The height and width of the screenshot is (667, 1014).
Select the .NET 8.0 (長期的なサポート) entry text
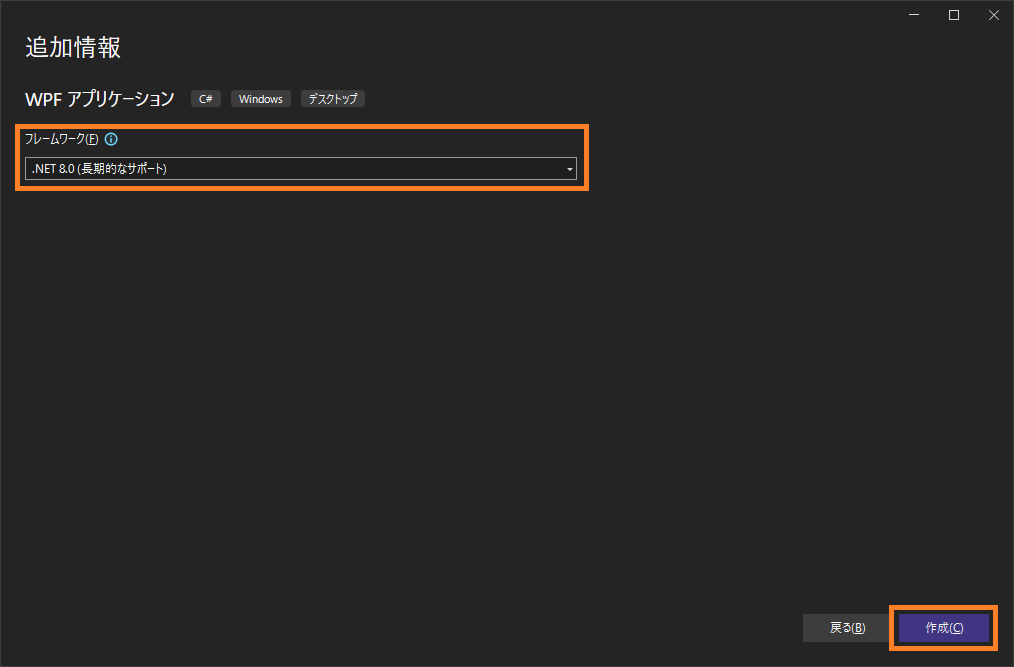[99, 169]
